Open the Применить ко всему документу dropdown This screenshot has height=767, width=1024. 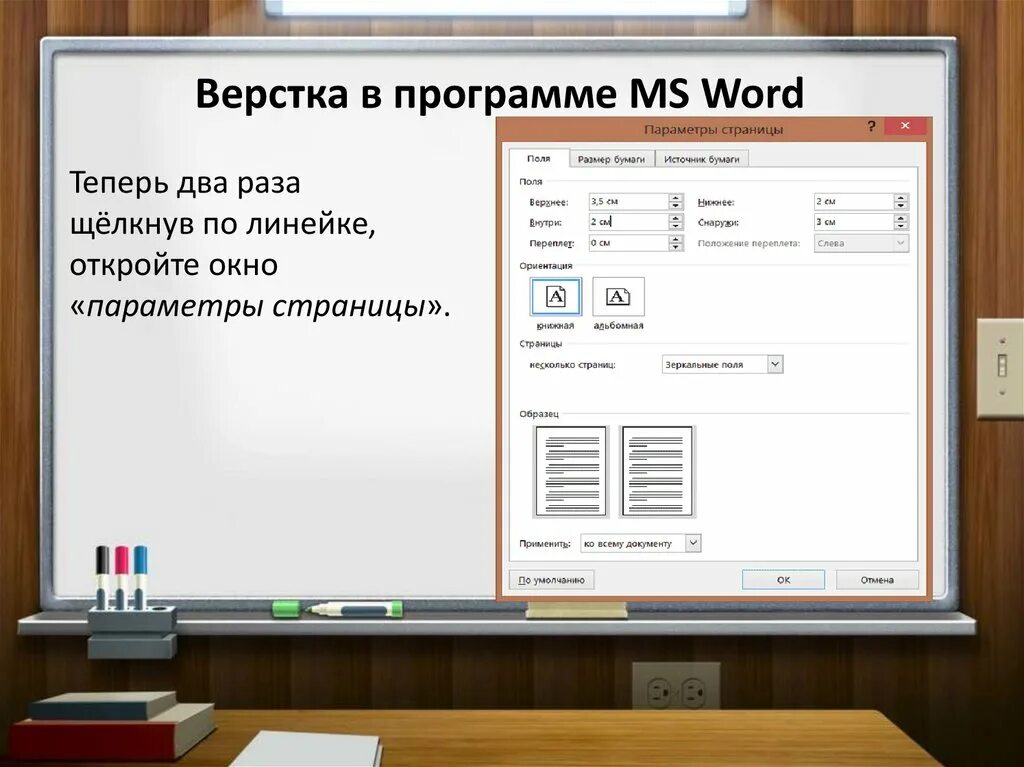[641, 543]
